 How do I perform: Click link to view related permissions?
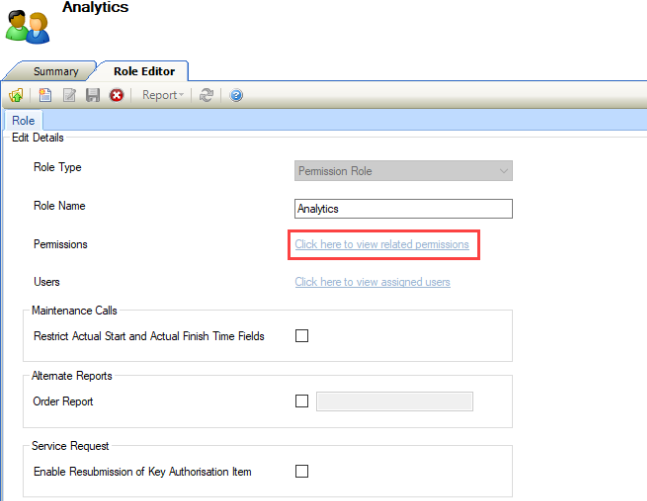click(x=381, y=245)
